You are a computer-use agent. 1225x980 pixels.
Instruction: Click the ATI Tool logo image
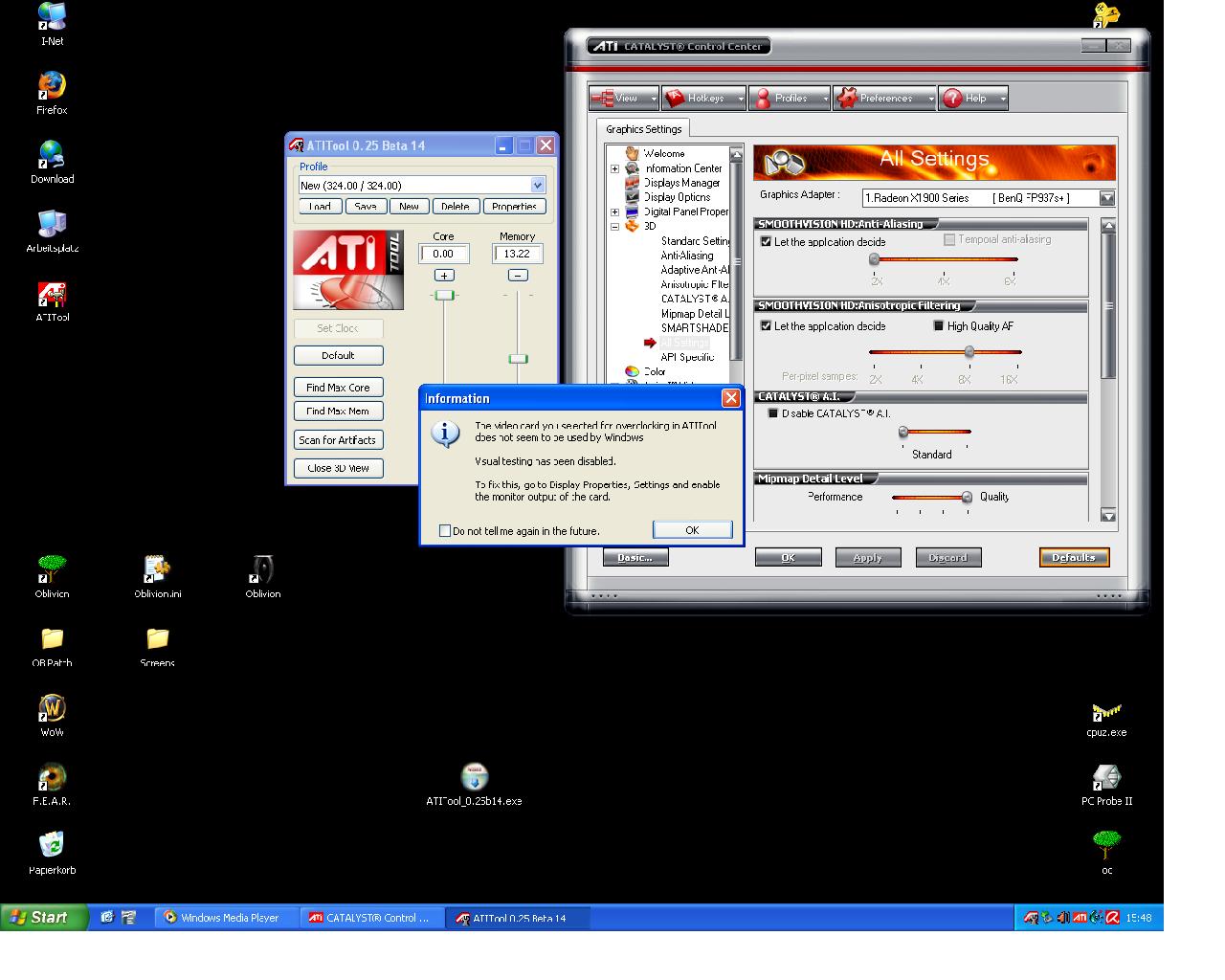click(x=348, y=270)
